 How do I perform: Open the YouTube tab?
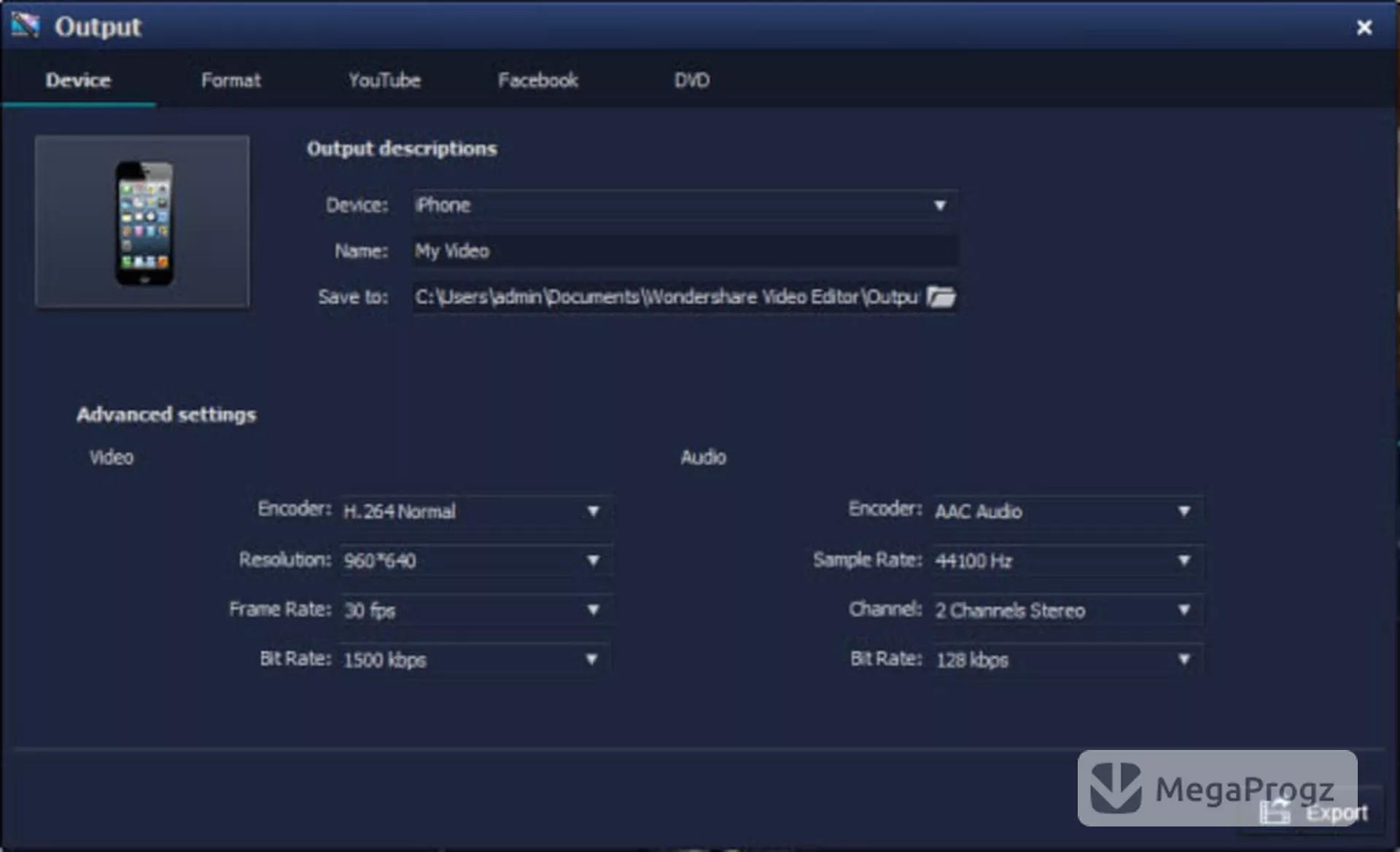point(384,80)
